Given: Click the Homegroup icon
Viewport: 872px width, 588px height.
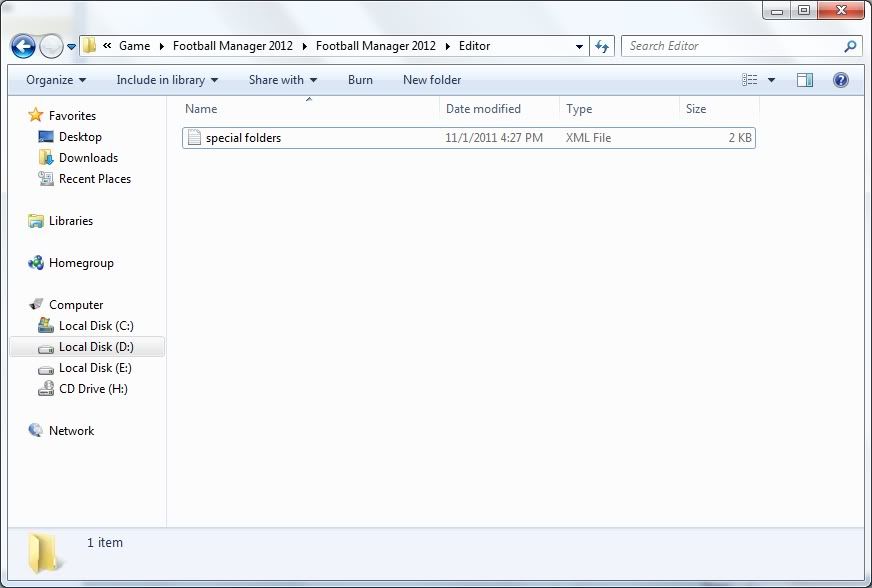Looking at the screenshot, I should pos(36,263).
